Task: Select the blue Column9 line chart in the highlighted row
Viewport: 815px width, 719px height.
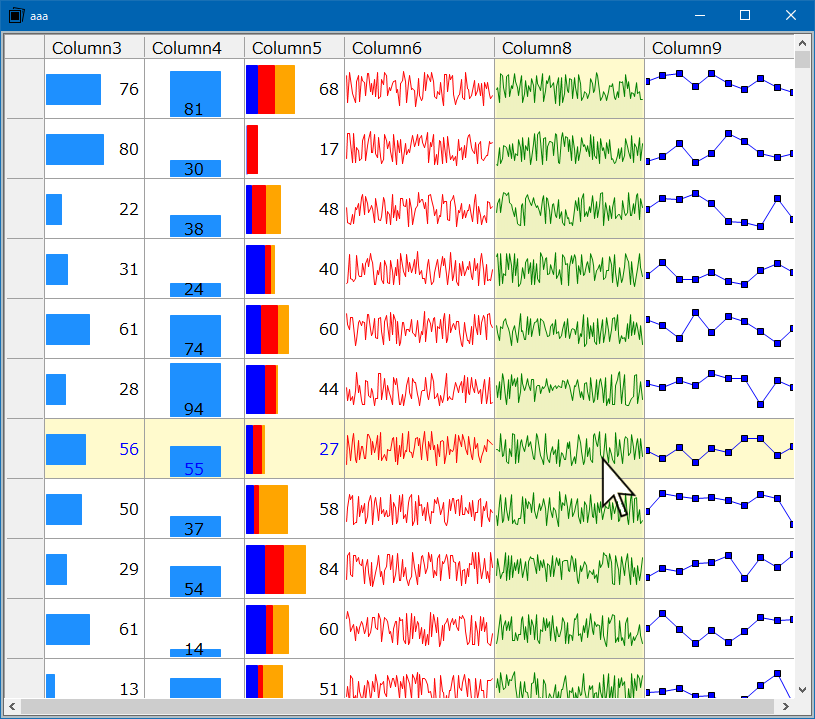Action: 719,449
